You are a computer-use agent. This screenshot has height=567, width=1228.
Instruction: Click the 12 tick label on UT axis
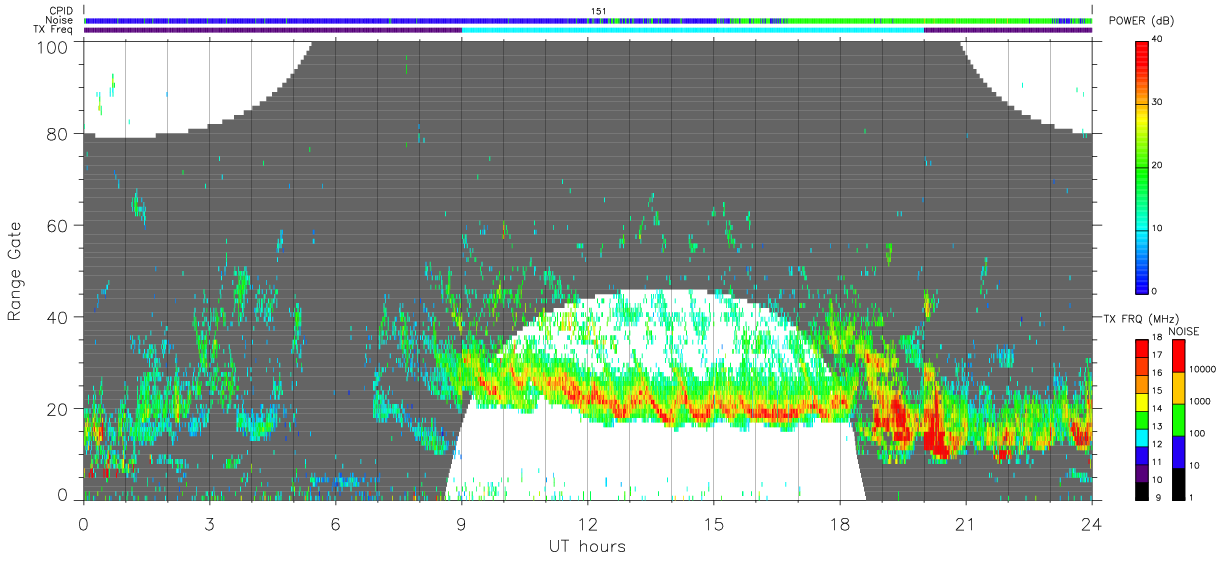tap(587, 523)
